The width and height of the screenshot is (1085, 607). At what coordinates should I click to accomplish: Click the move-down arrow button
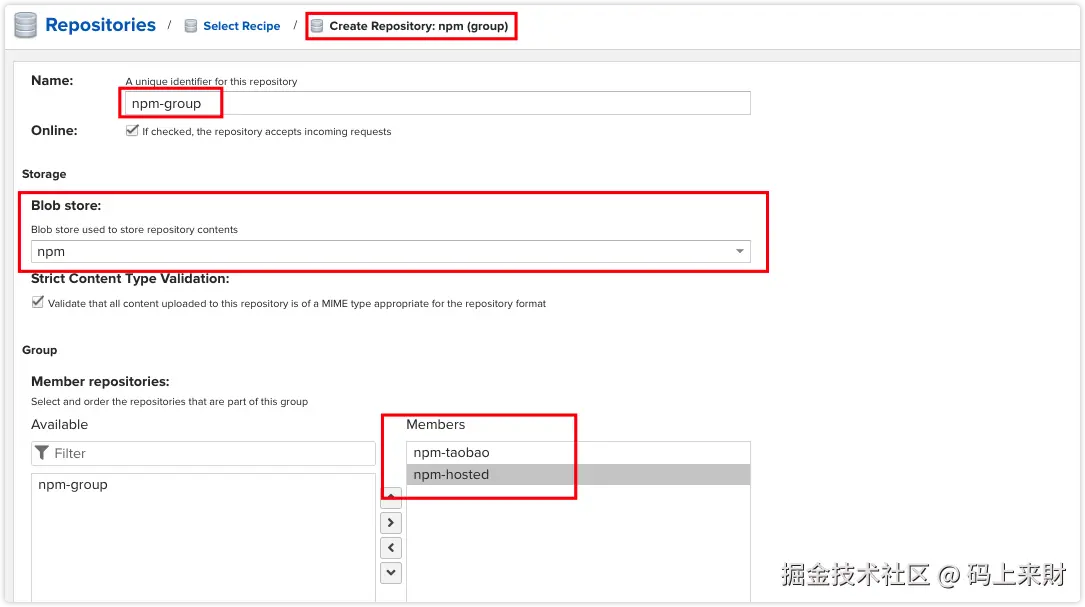[391, 572]
